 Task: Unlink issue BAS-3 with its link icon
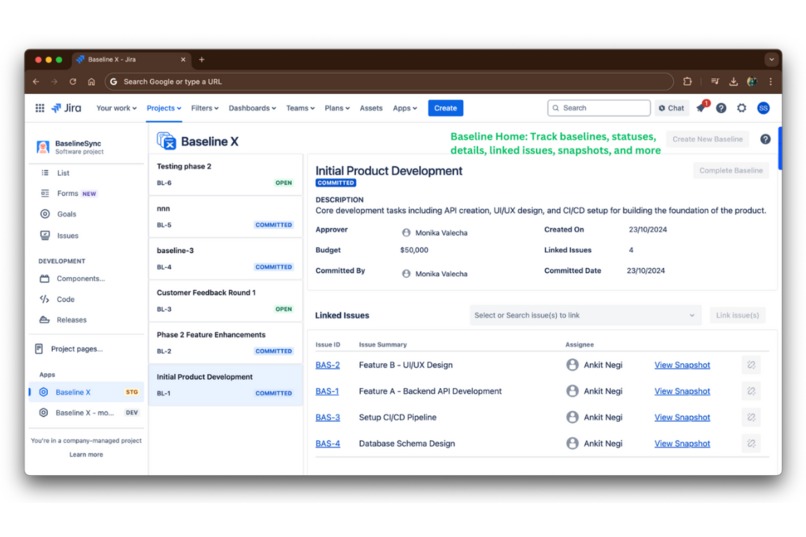click(751, 417)
